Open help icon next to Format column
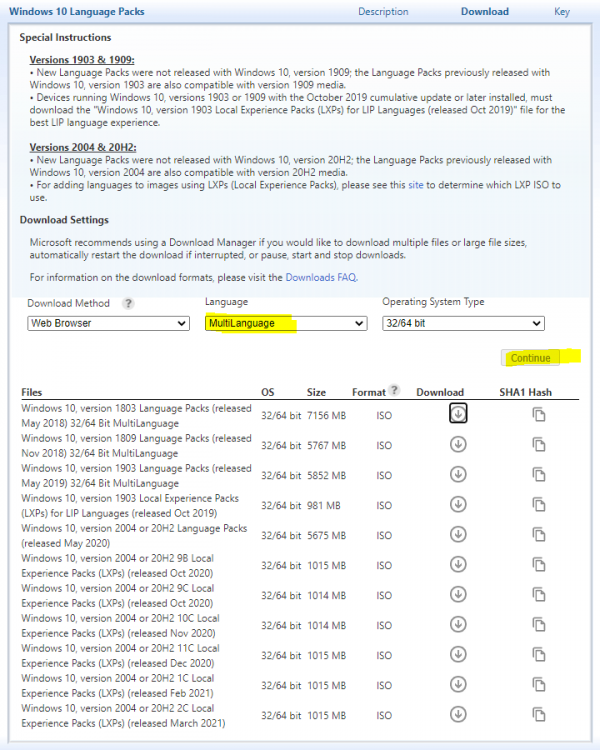Image resolution: width=600 pixels, height=750 pixels. [394, 390]
